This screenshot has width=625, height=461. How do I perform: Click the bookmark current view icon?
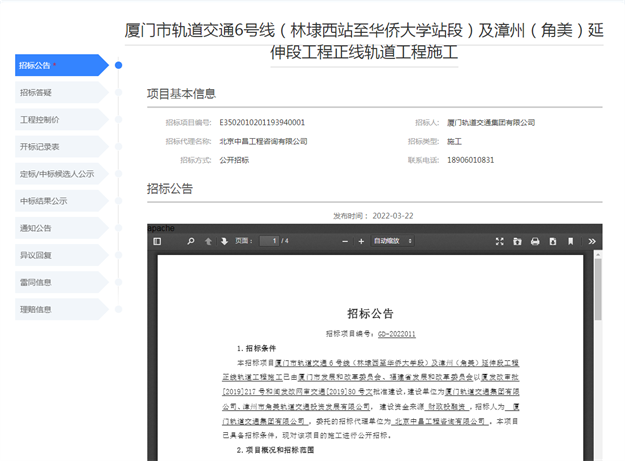point(570,241)
